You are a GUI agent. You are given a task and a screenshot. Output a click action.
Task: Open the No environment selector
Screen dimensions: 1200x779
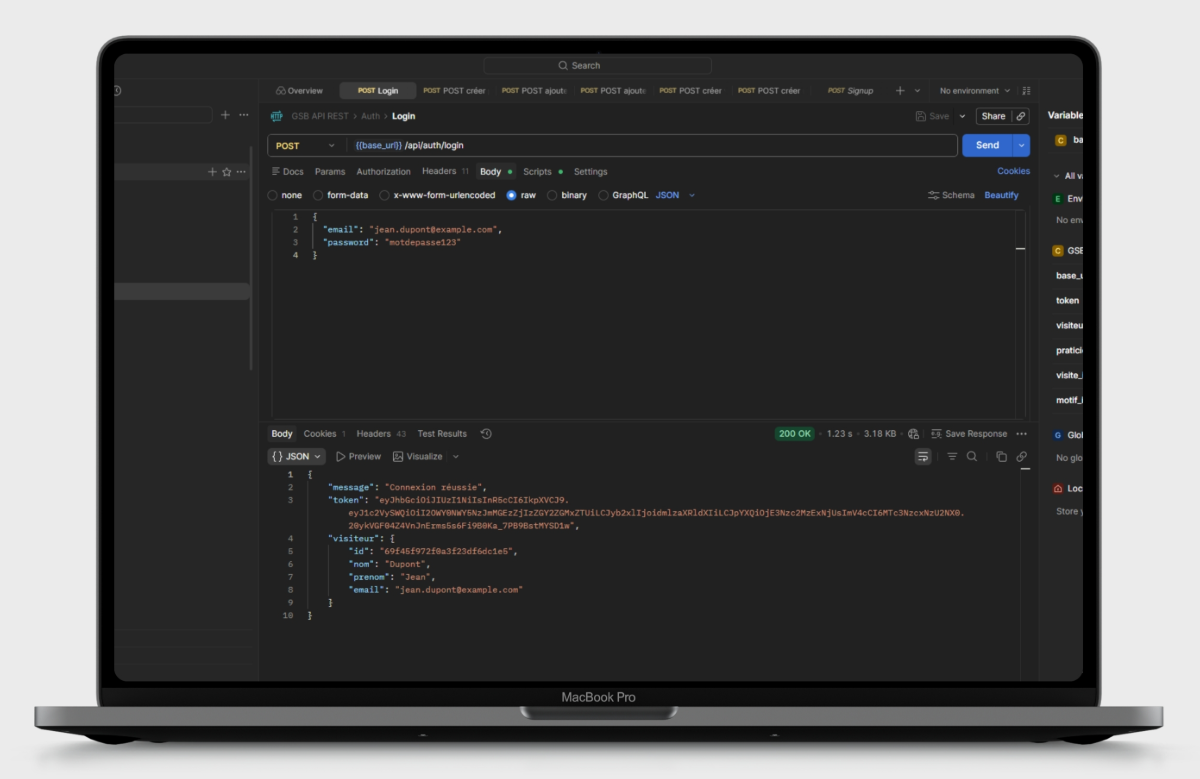click(975, 91)
